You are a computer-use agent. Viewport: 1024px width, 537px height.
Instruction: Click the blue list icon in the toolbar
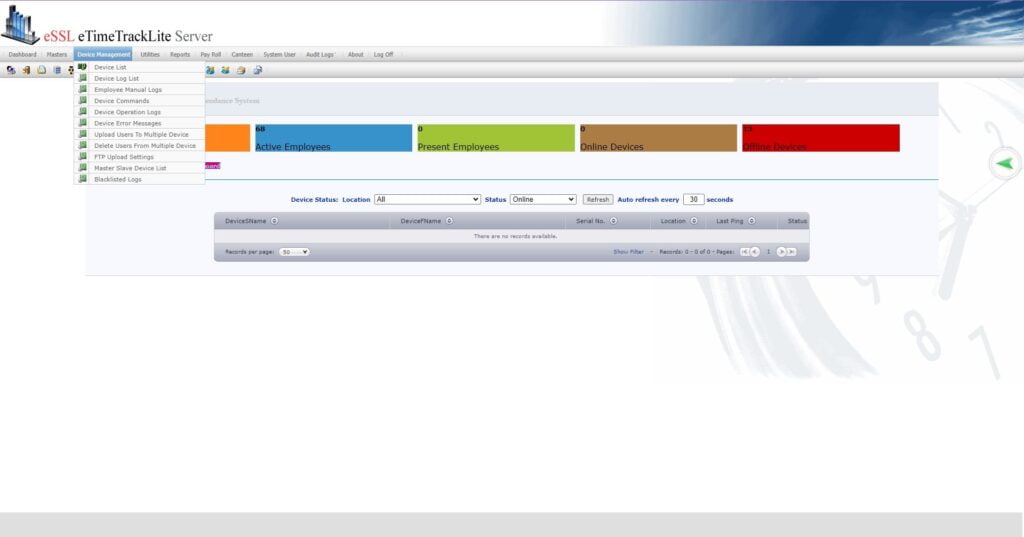tap(57, 70)
